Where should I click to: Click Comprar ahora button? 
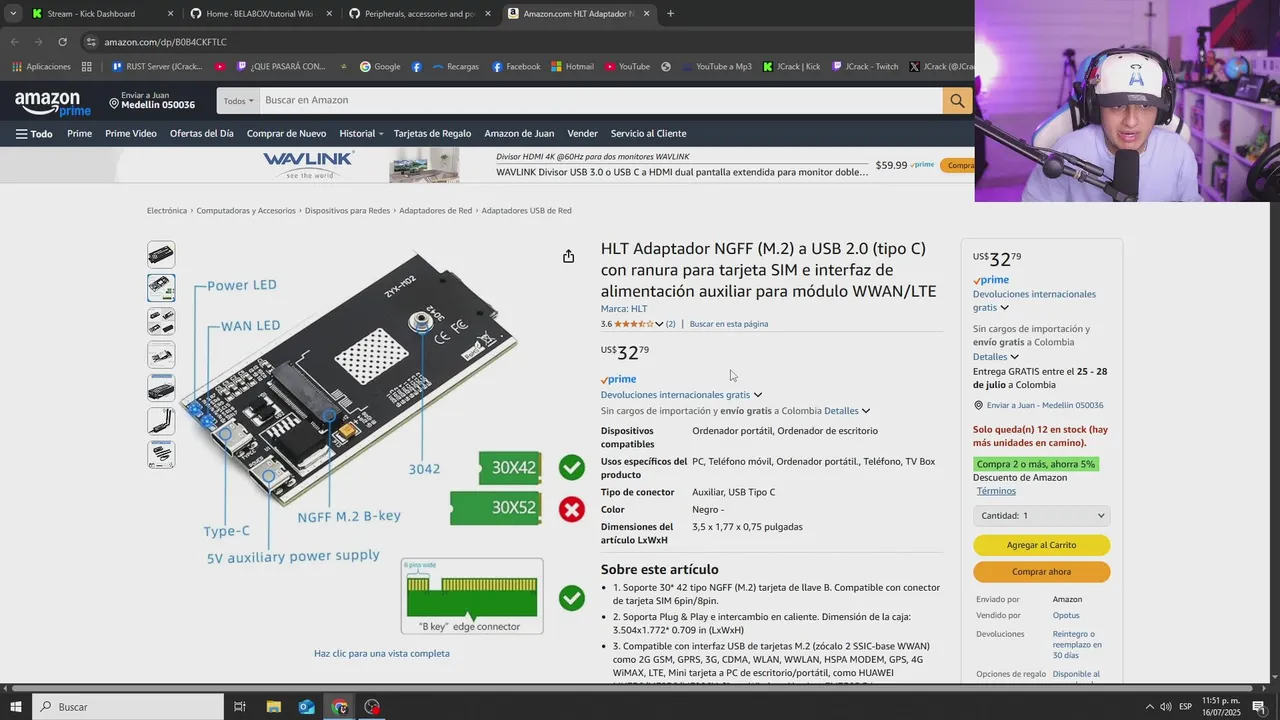tap(1041, 572)
